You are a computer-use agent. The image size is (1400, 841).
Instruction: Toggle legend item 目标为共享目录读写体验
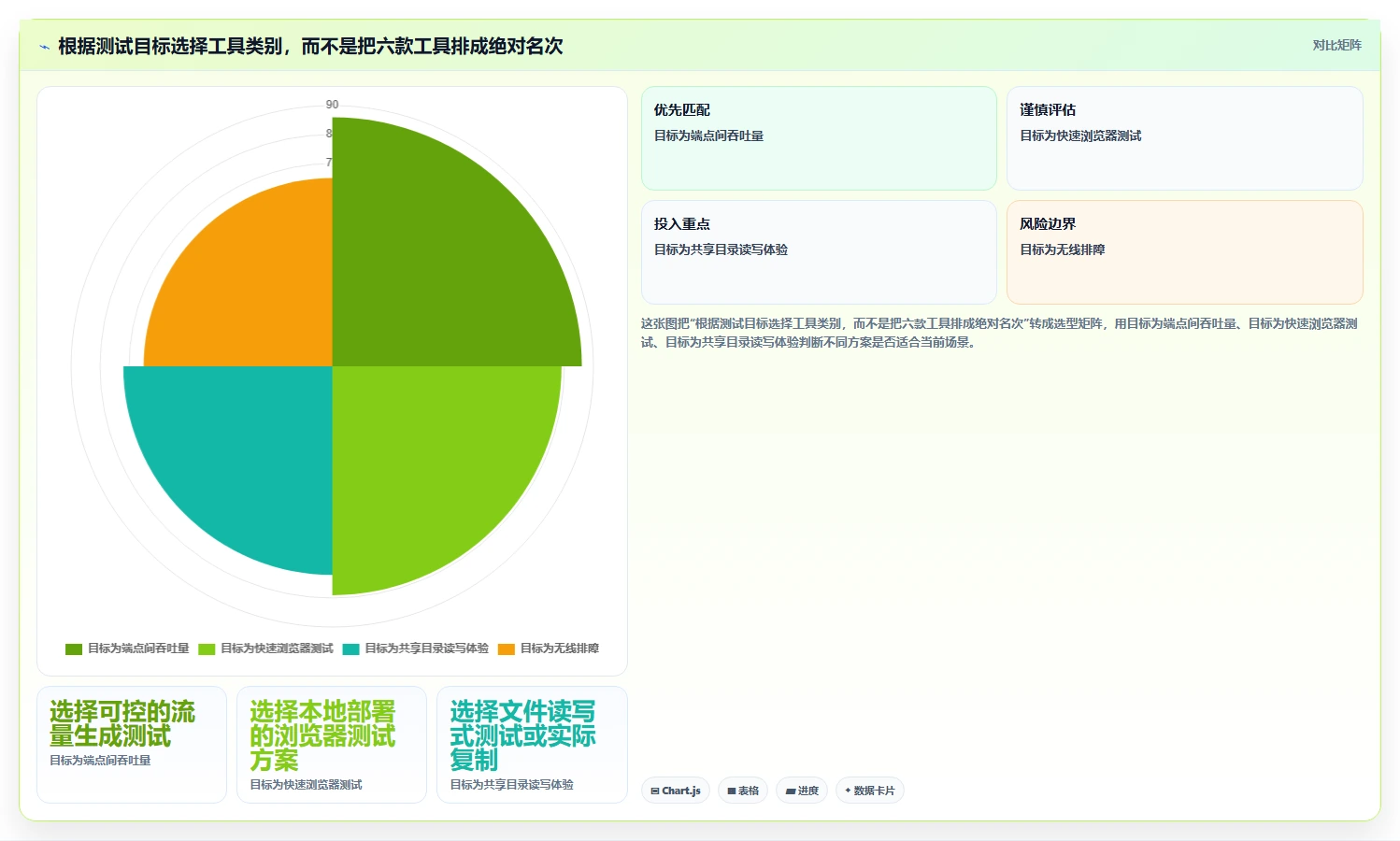point(416,649)
